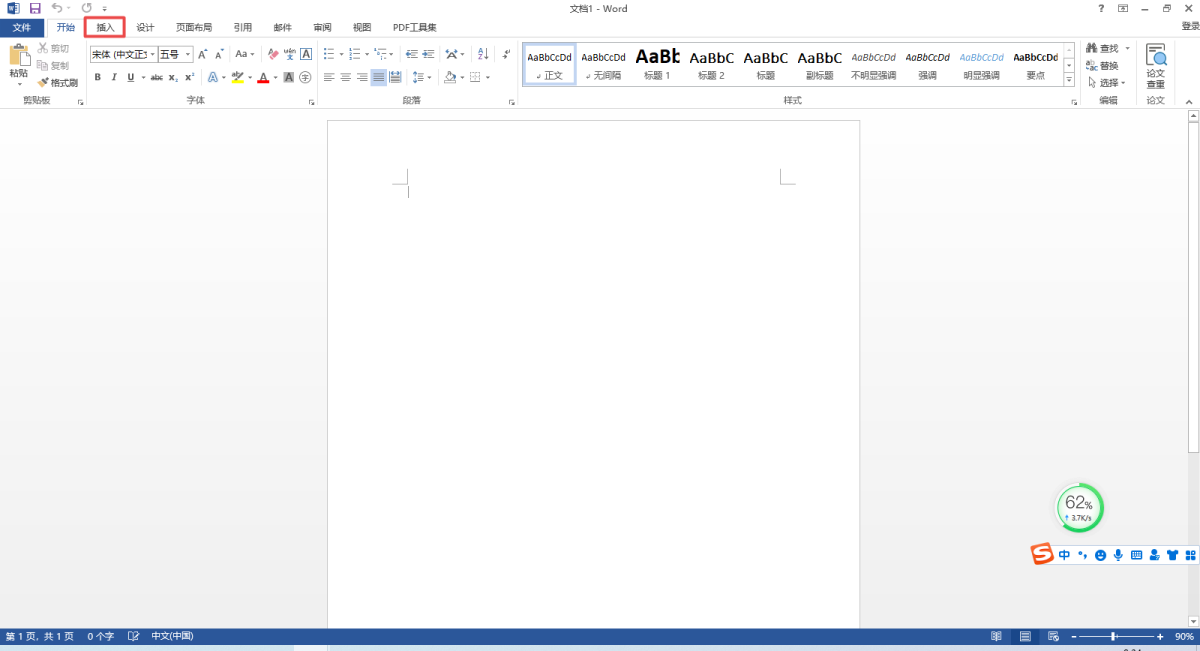Switch to the 插入 (Insert) tab

pos(105,27)
